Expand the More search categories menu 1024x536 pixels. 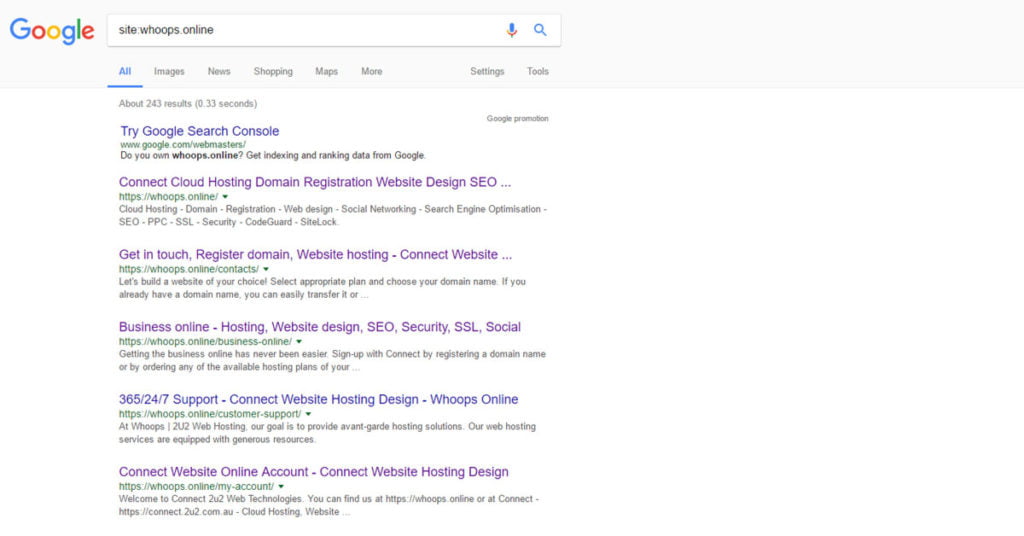(x=372, y=71)
